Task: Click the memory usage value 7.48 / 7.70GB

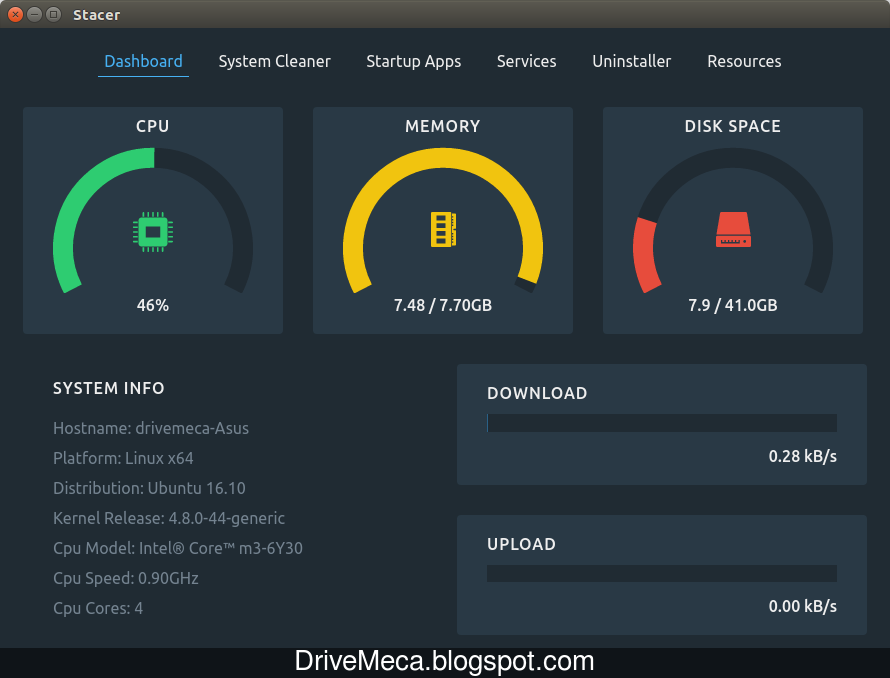Action: pos(442,305)
